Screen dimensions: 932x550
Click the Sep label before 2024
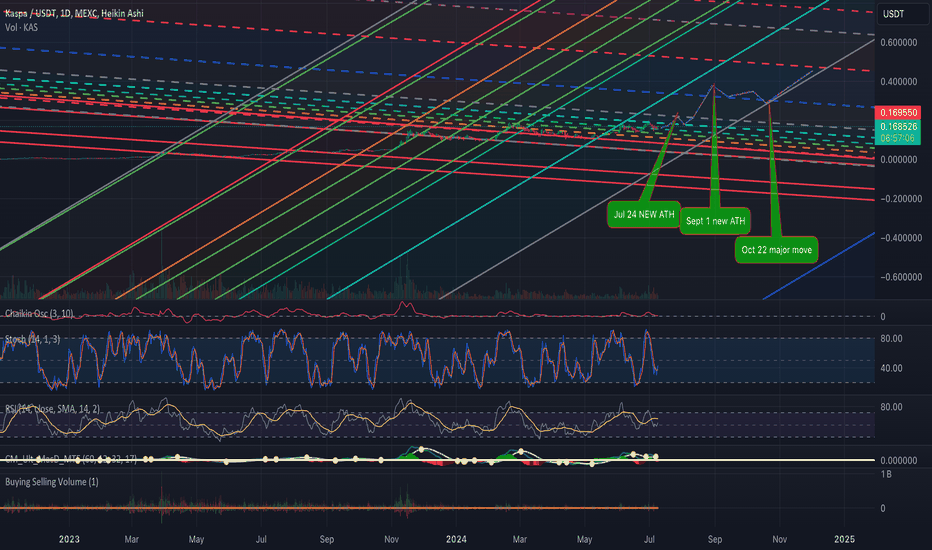326,539
